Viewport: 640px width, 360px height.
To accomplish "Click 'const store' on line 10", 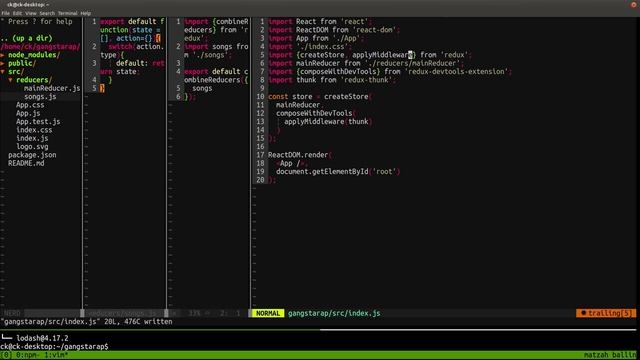I will (x=290, y=97).
